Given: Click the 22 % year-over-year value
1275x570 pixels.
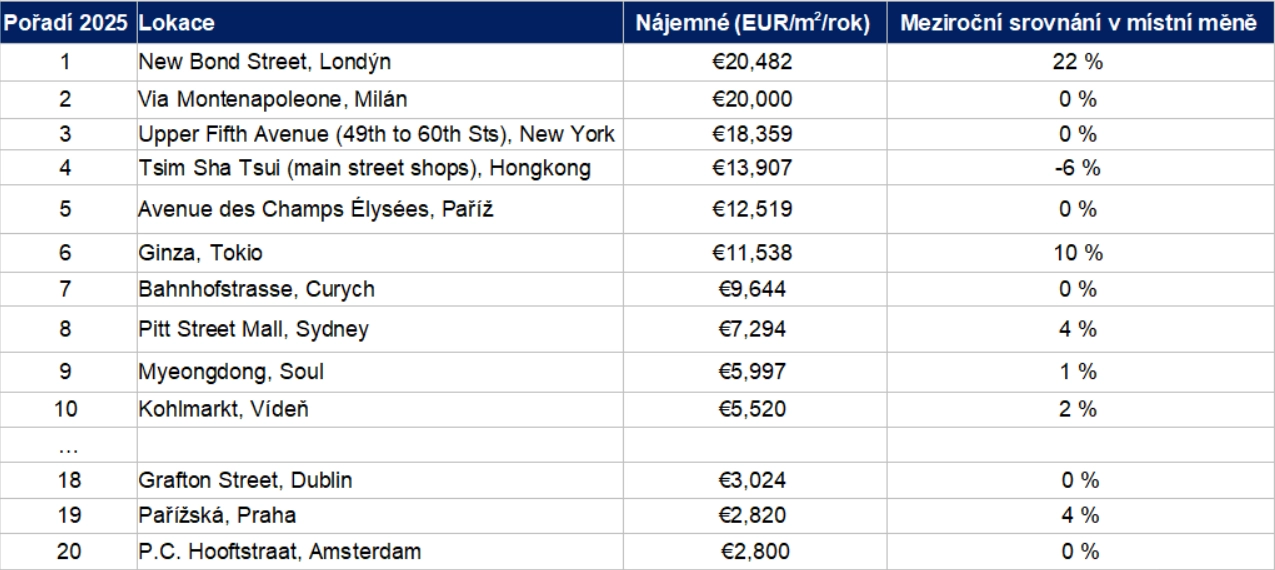Looking at the screenshot, I should [1078, 62].
